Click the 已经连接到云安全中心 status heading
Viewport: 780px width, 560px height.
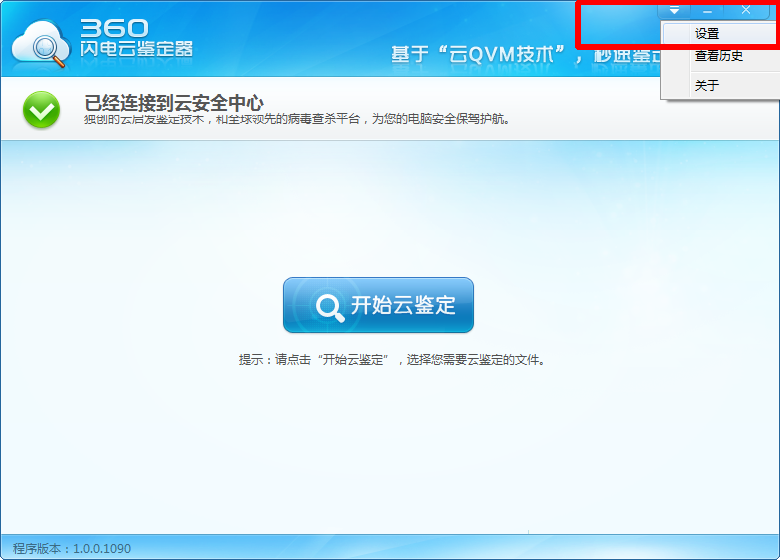click(174, 103)
